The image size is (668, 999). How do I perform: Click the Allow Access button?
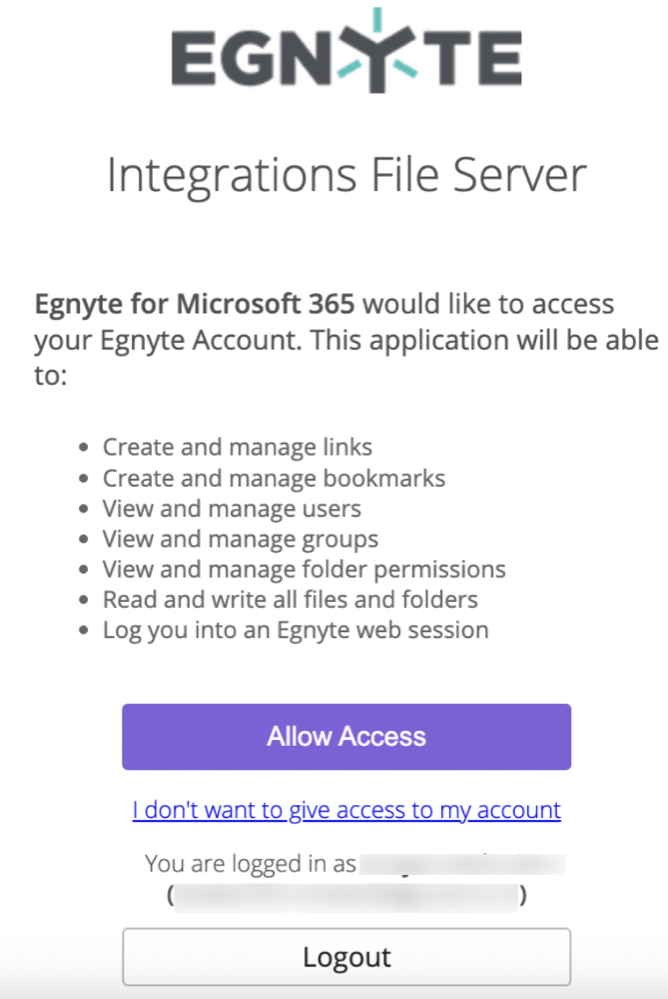click(x=345, y=736)
